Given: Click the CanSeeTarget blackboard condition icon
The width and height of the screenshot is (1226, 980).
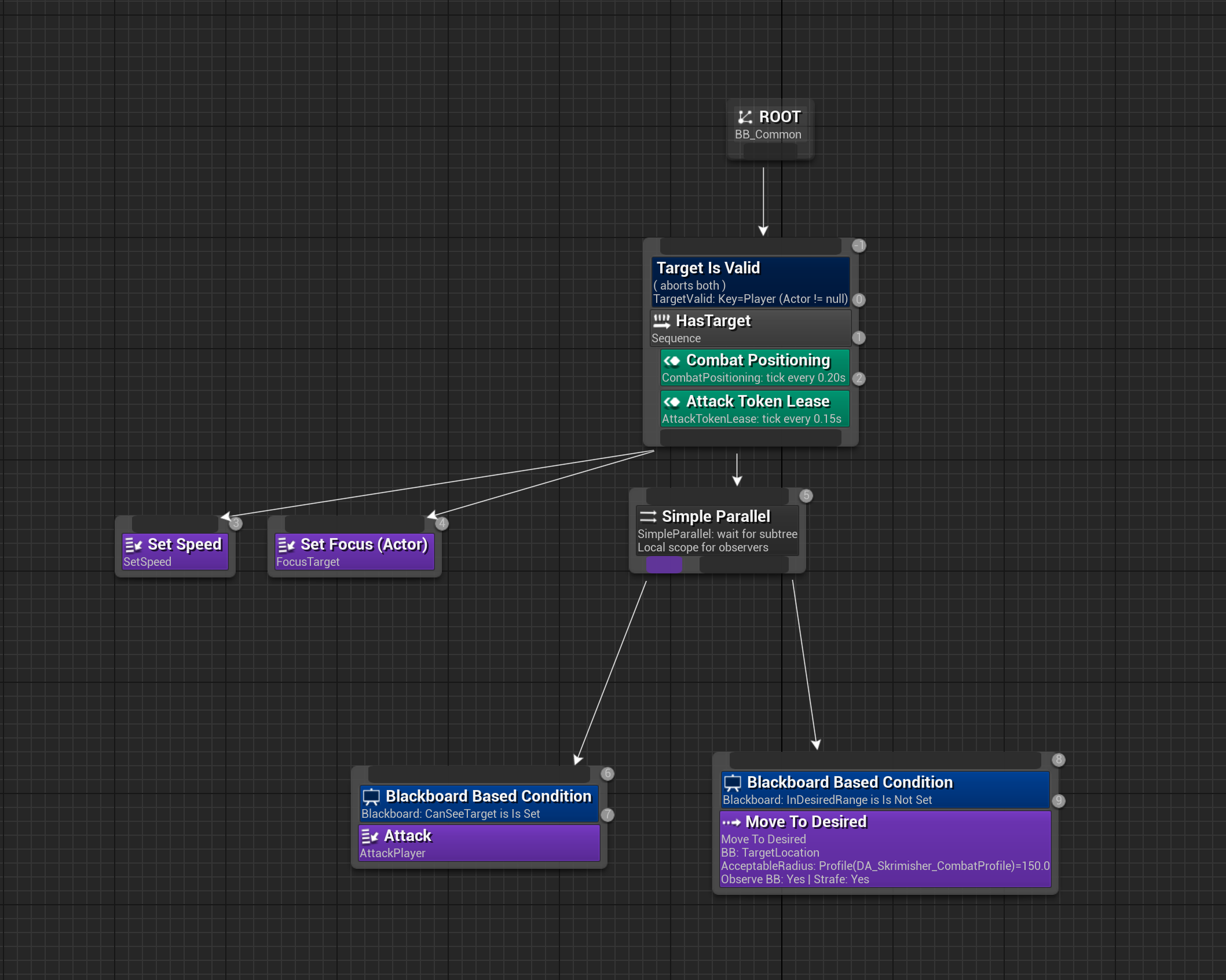Looking at the screenshot, I should click(x=371, y=797).
